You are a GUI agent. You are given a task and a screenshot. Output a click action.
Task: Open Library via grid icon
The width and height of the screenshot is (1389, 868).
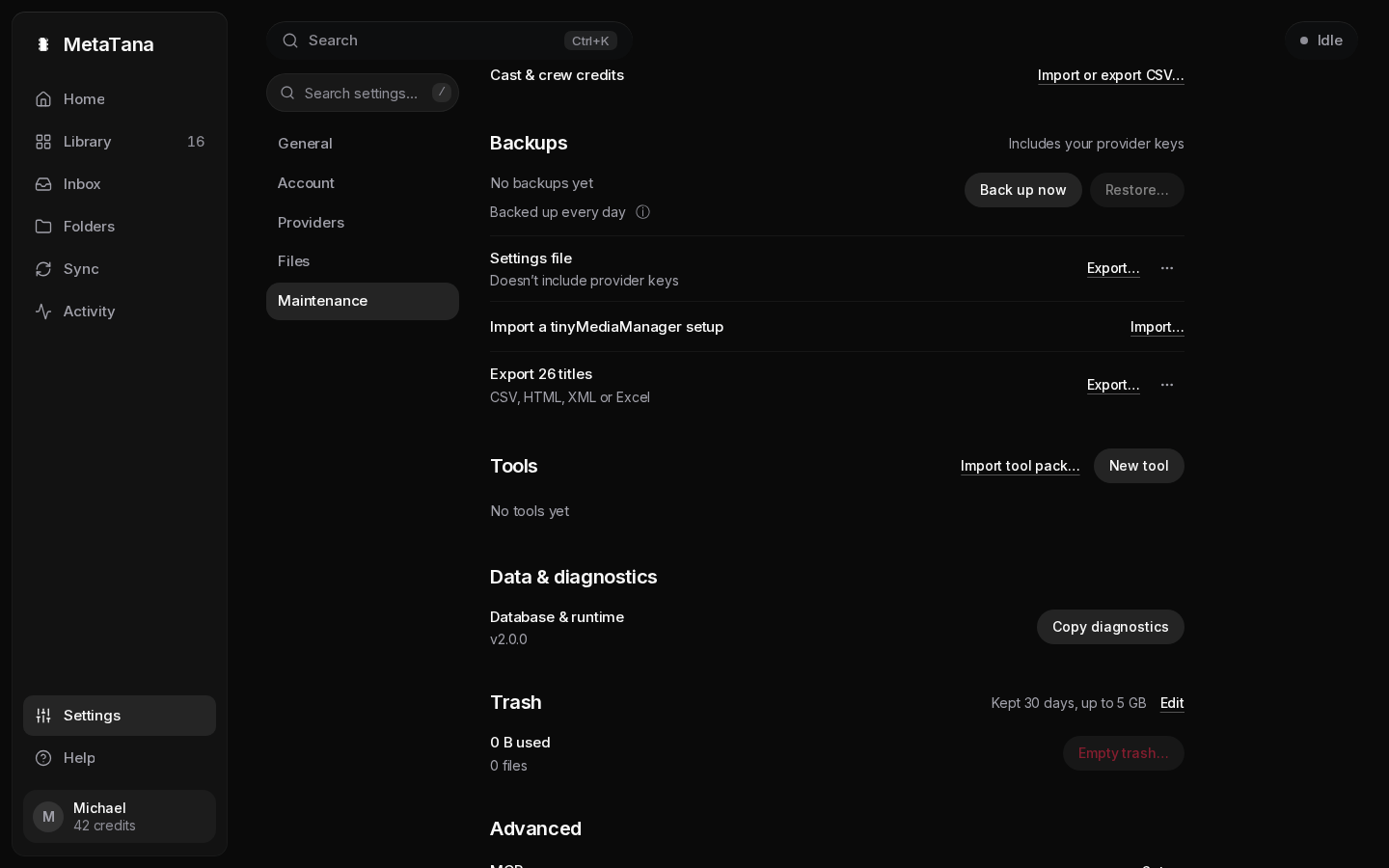click(43, 142)
